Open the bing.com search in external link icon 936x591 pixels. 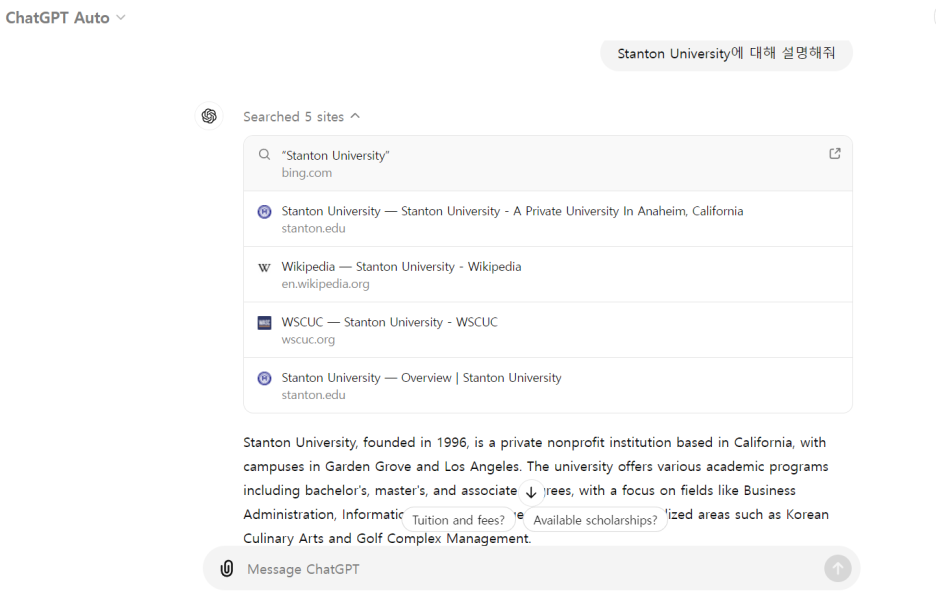[x=835, y=154]
